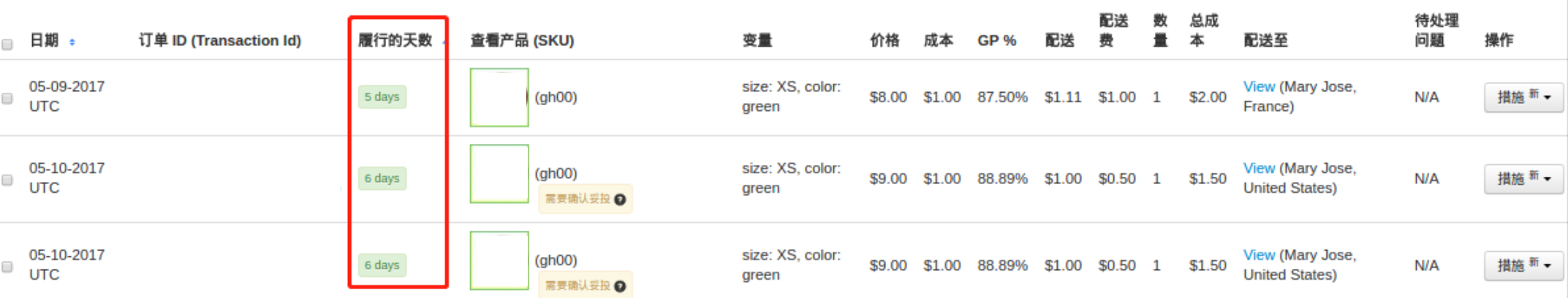Click the help icon on second row's 需要确认妥投 badge

point(620,199)
